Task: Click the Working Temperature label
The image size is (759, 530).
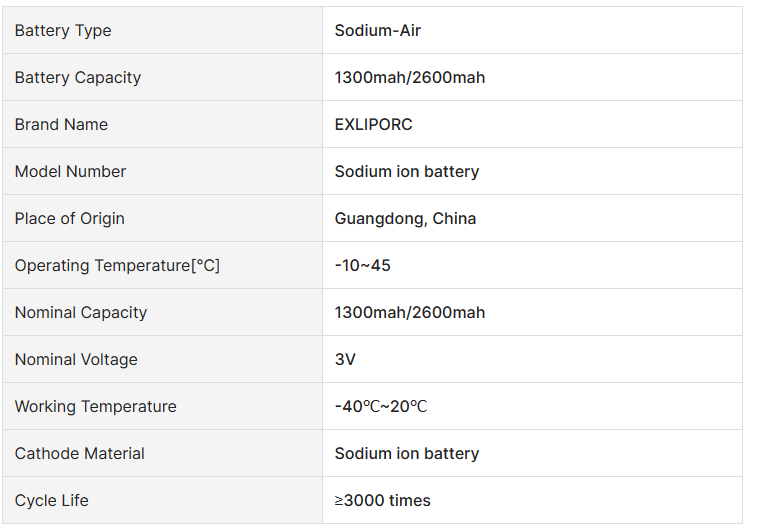Action: (95, 407)
